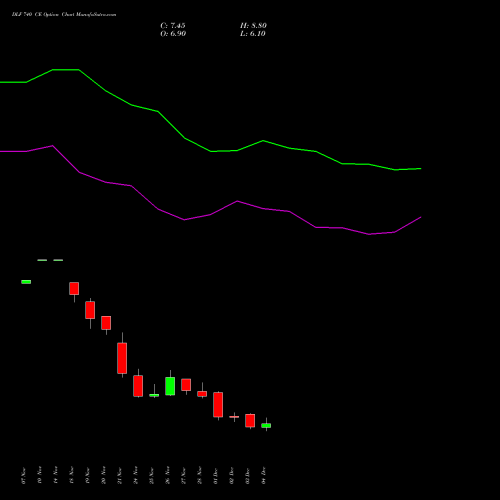Click the 01 Dec date label
500x500 pixels.
tap(215, 476)
